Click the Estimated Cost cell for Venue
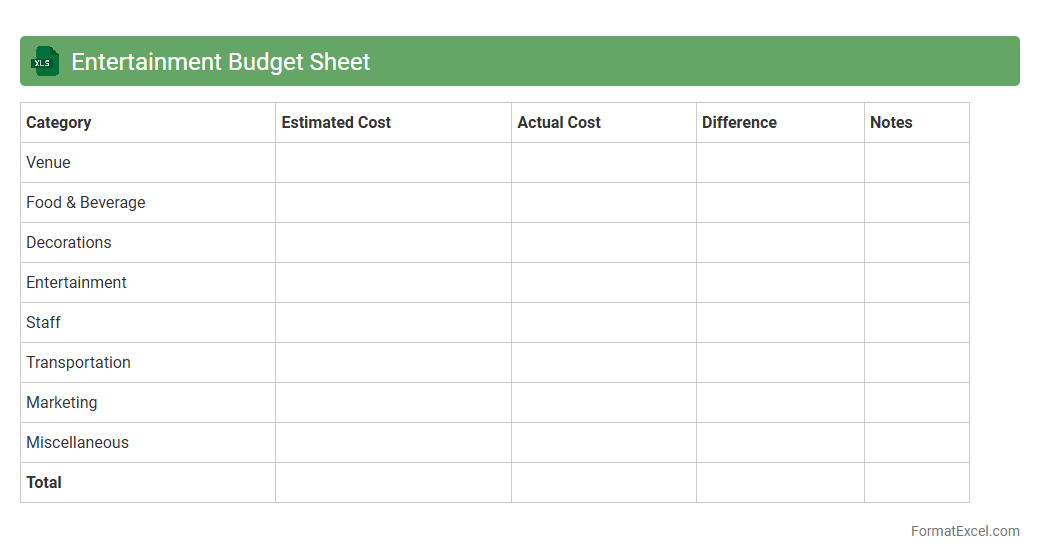The height and width of the screenshot is (560, 1040). click(x=393, y=163)
